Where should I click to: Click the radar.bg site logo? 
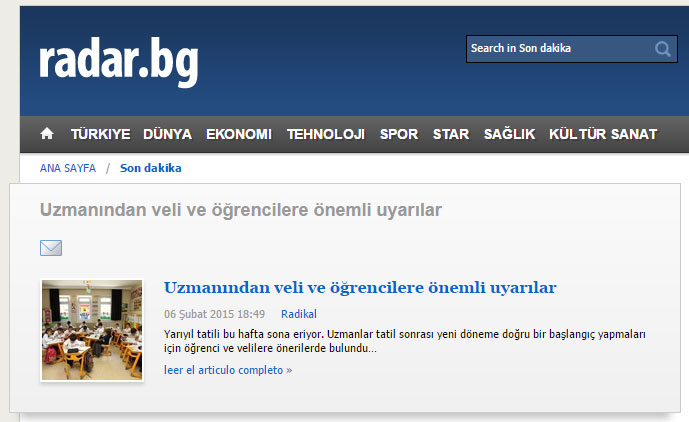[x=119, y=62]
